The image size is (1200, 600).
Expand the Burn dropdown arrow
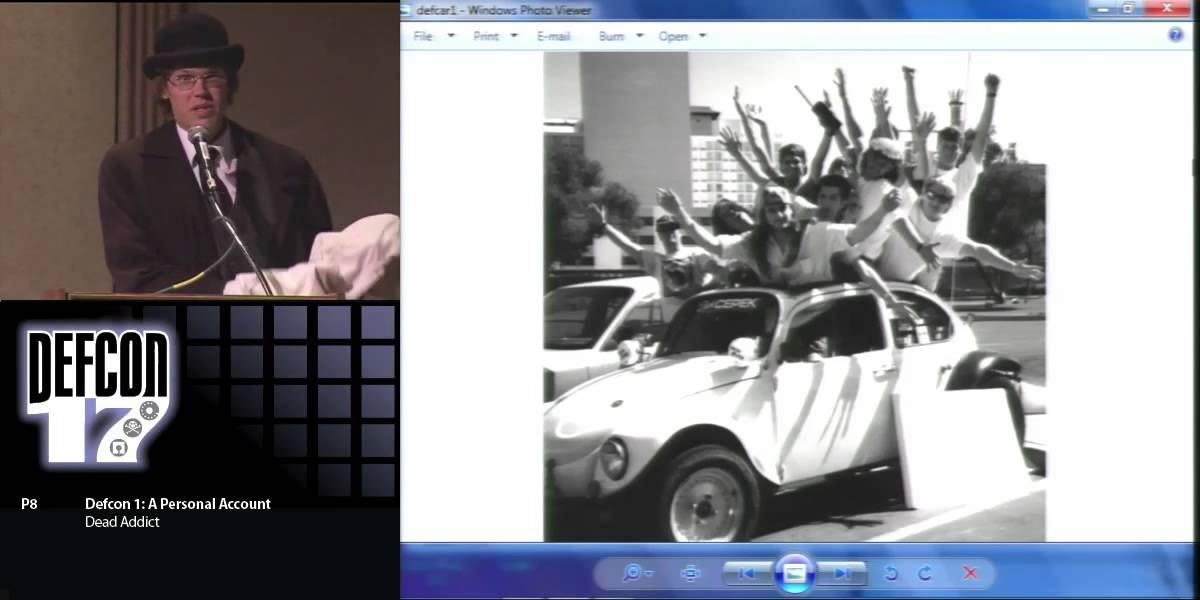coord(639,36)
